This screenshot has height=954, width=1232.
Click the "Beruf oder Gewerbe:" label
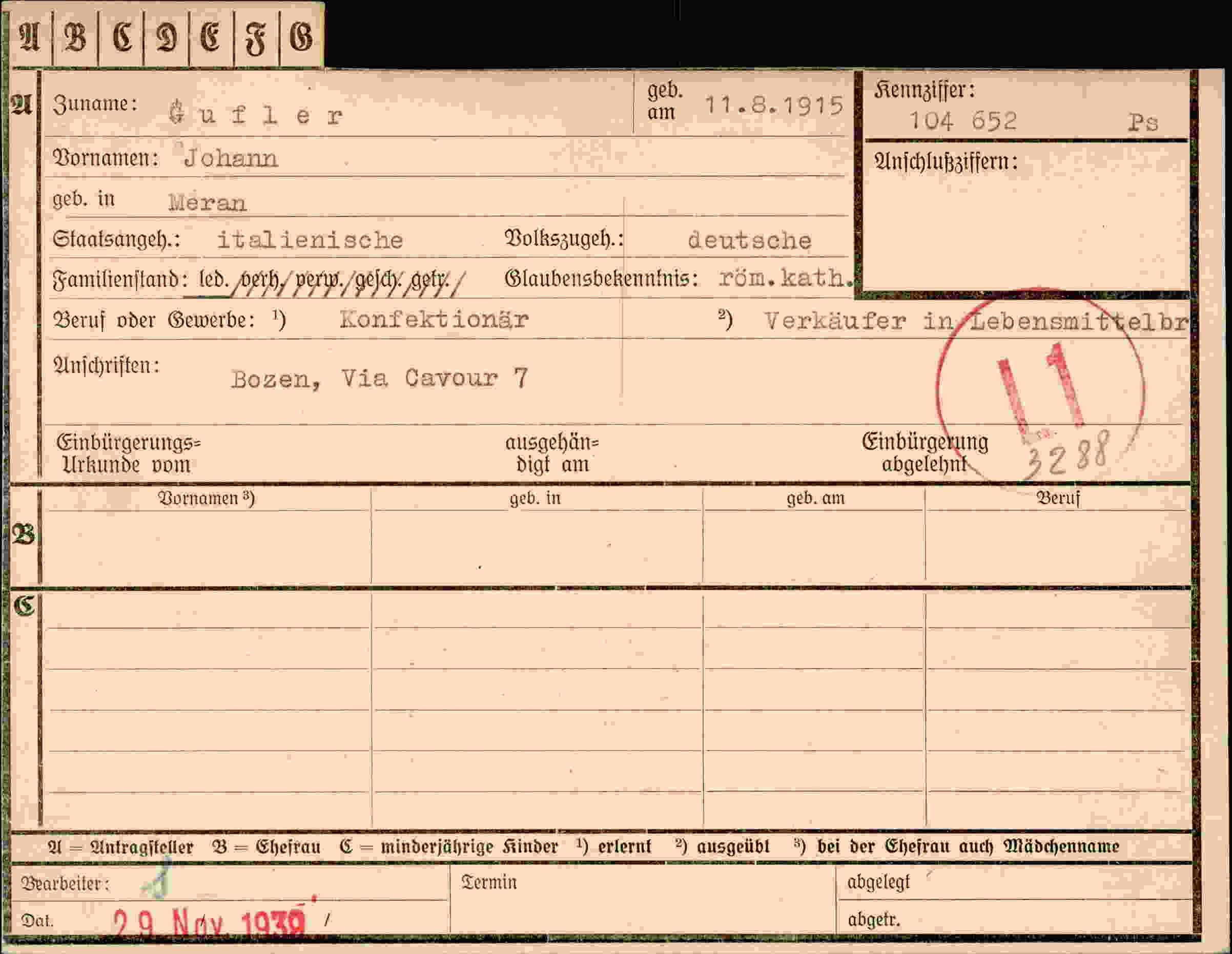pos(154,320)
